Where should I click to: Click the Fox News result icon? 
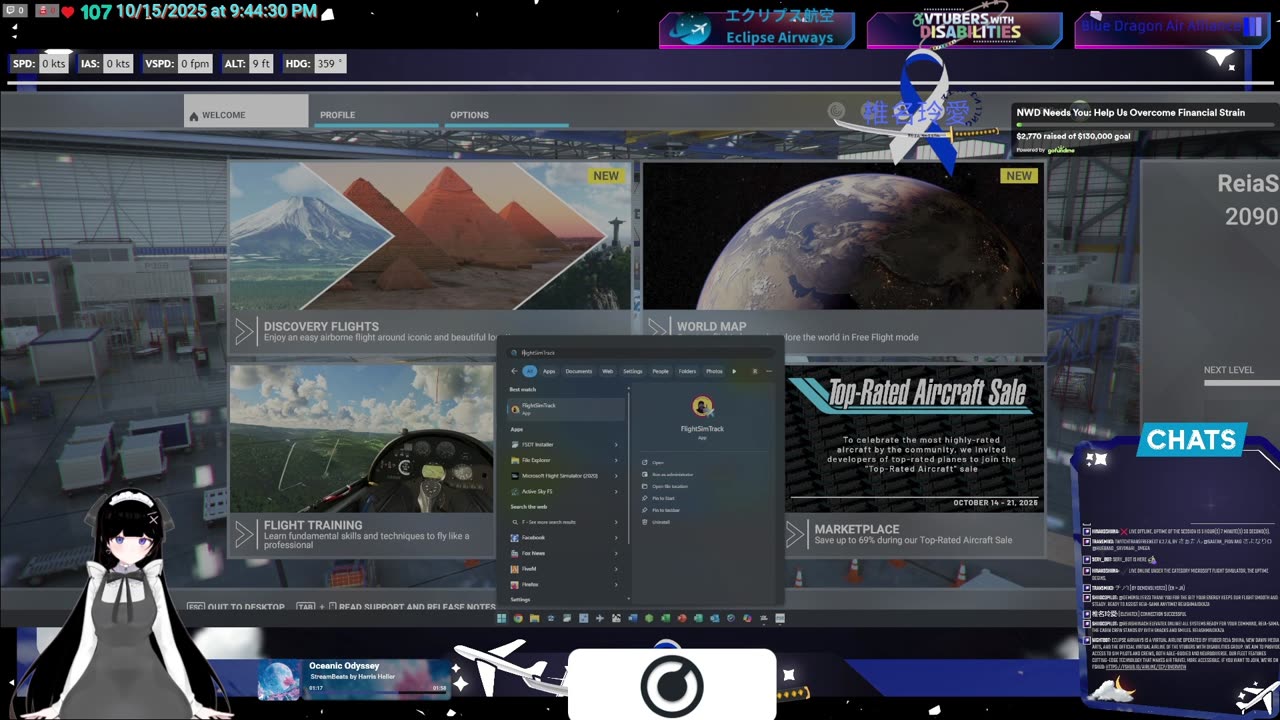tap(515, 553)
